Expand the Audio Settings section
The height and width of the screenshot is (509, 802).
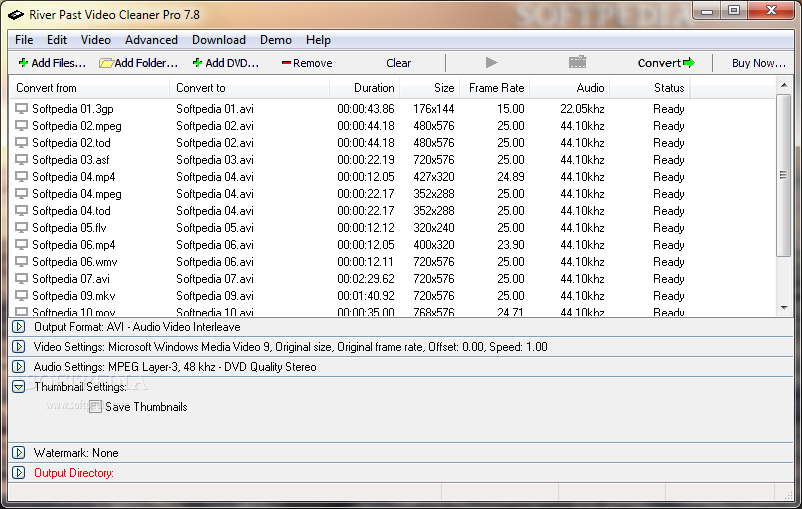click(x=18, y=366)
